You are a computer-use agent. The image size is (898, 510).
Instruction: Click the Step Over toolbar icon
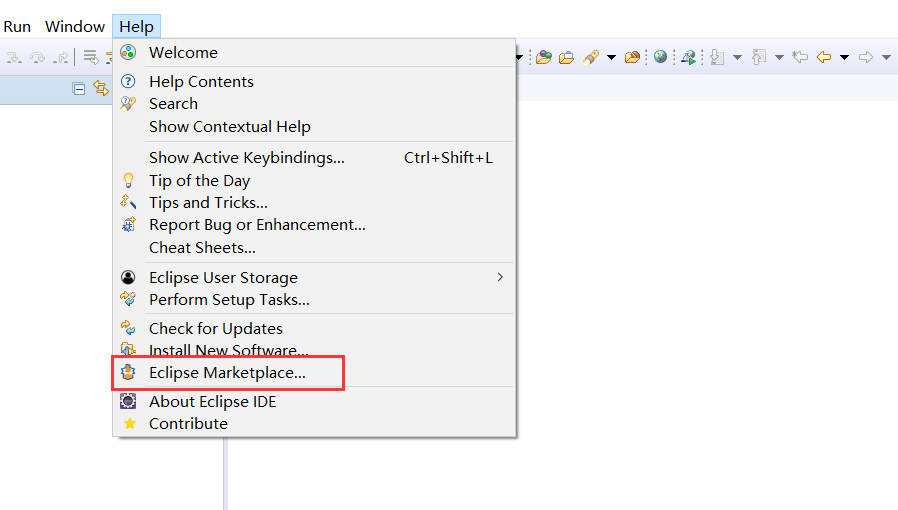coord(37,57)
